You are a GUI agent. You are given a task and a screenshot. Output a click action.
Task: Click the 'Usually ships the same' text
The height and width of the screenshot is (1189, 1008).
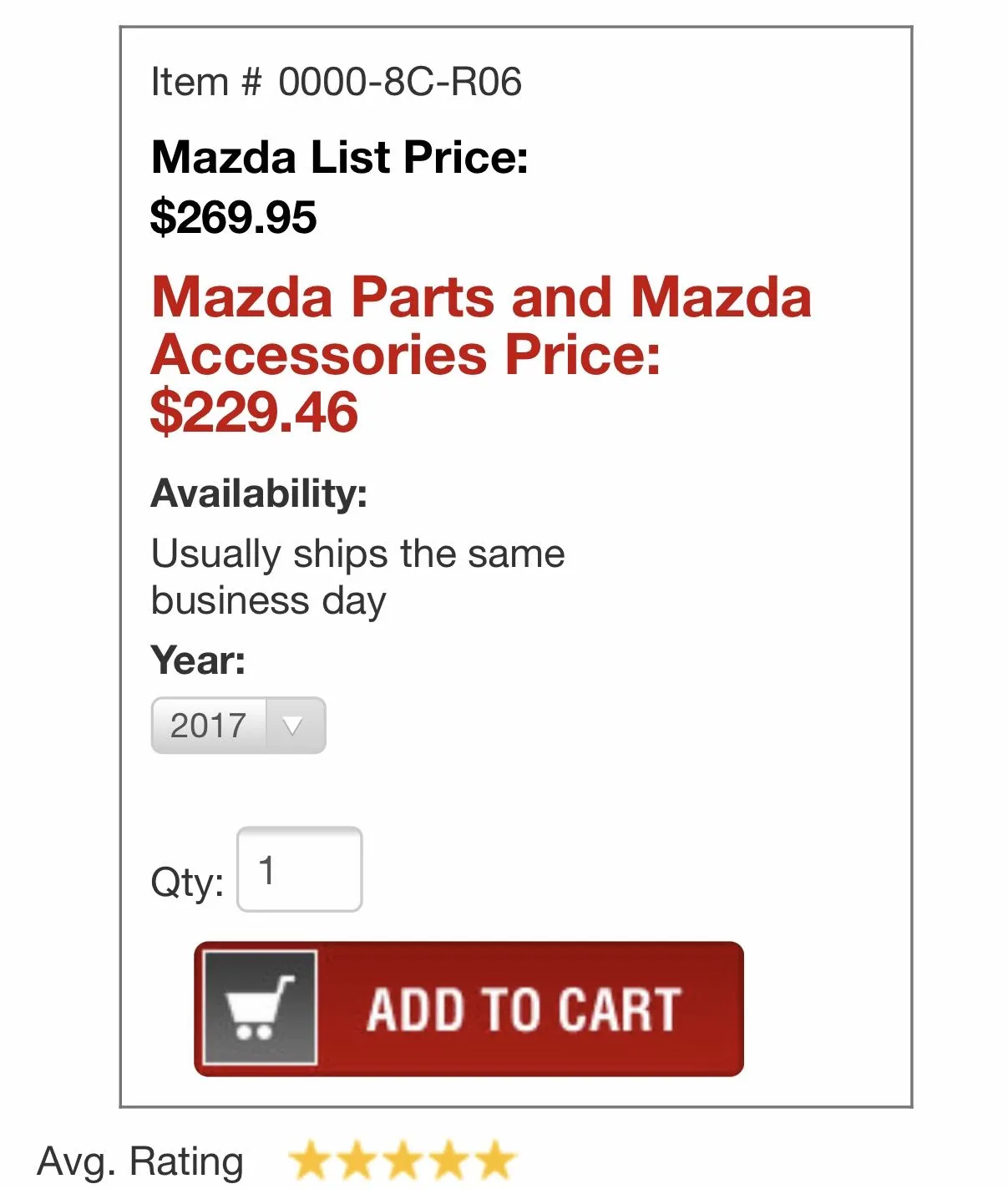[357, 554]
